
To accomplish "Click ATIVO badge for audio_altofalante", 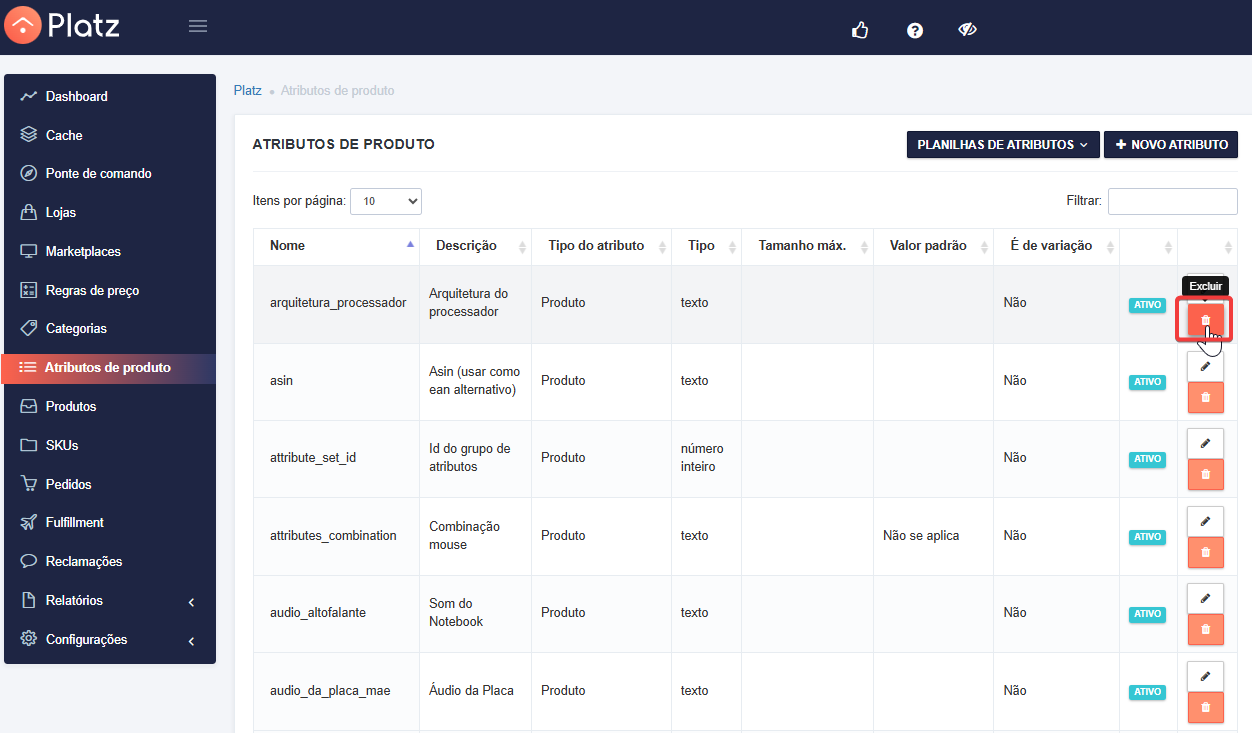I will tap(1147, 614).
